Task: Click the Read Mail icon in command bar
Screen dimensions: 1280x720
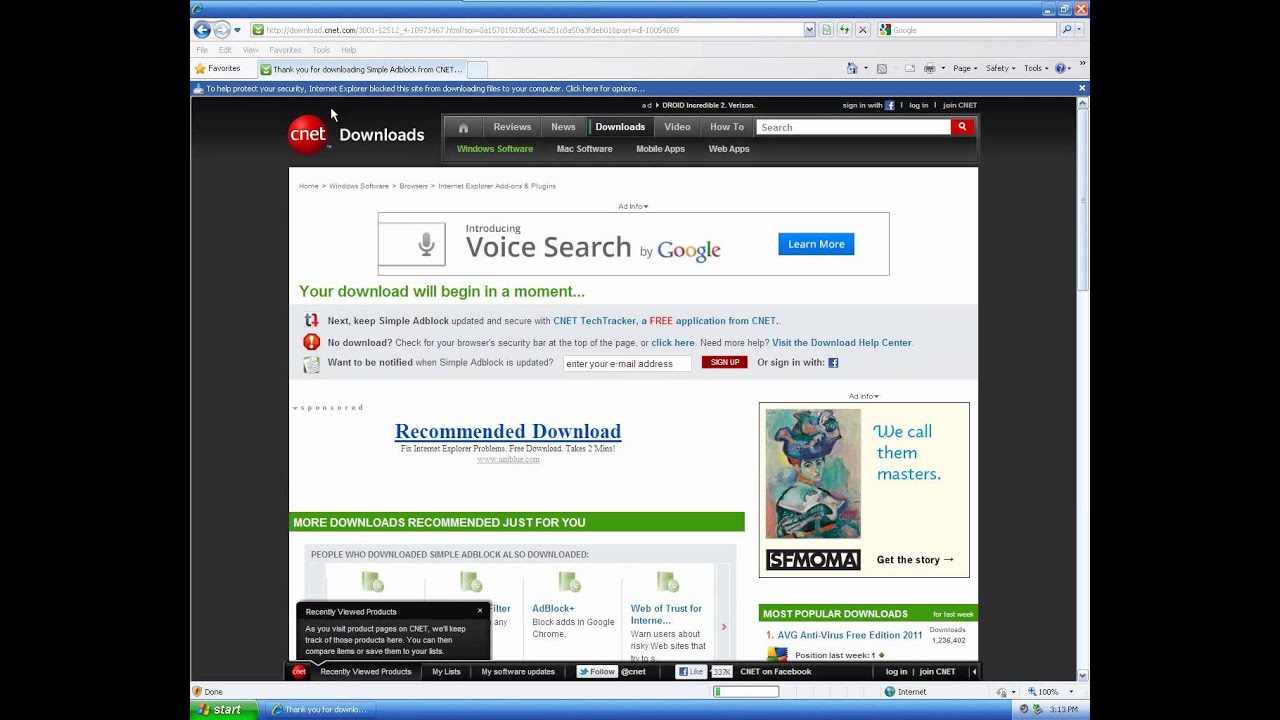Action: pyautogui.click(x=909, y=68)
